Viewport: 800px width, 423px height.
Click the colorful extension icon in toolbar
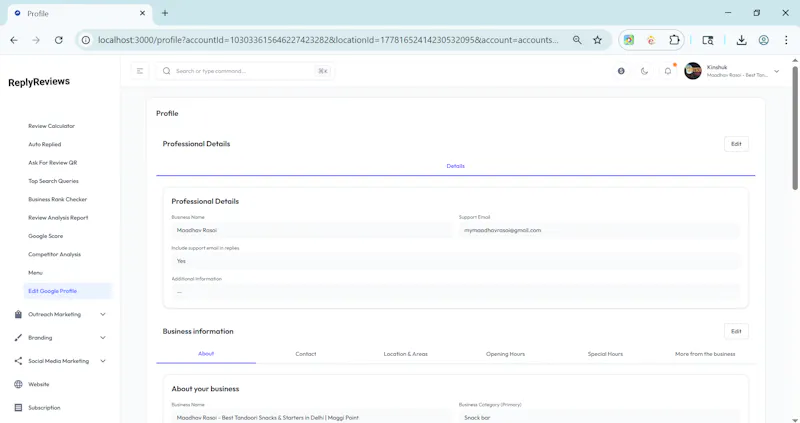[x=629, y=40]
